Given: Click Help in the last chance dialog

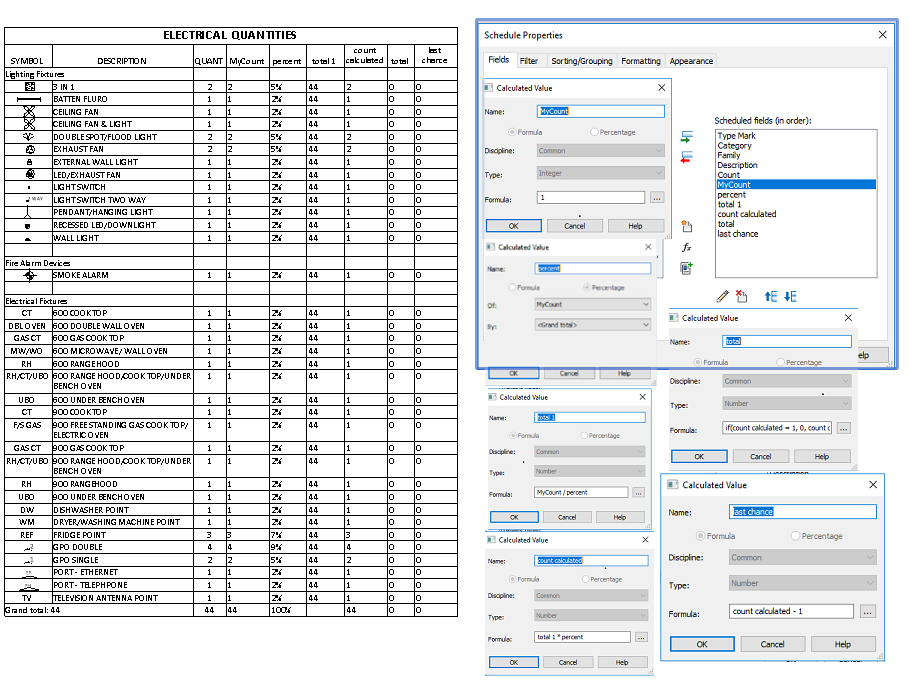Looking at the screenshot, I should pyautogui.click(x=843, y=645).
